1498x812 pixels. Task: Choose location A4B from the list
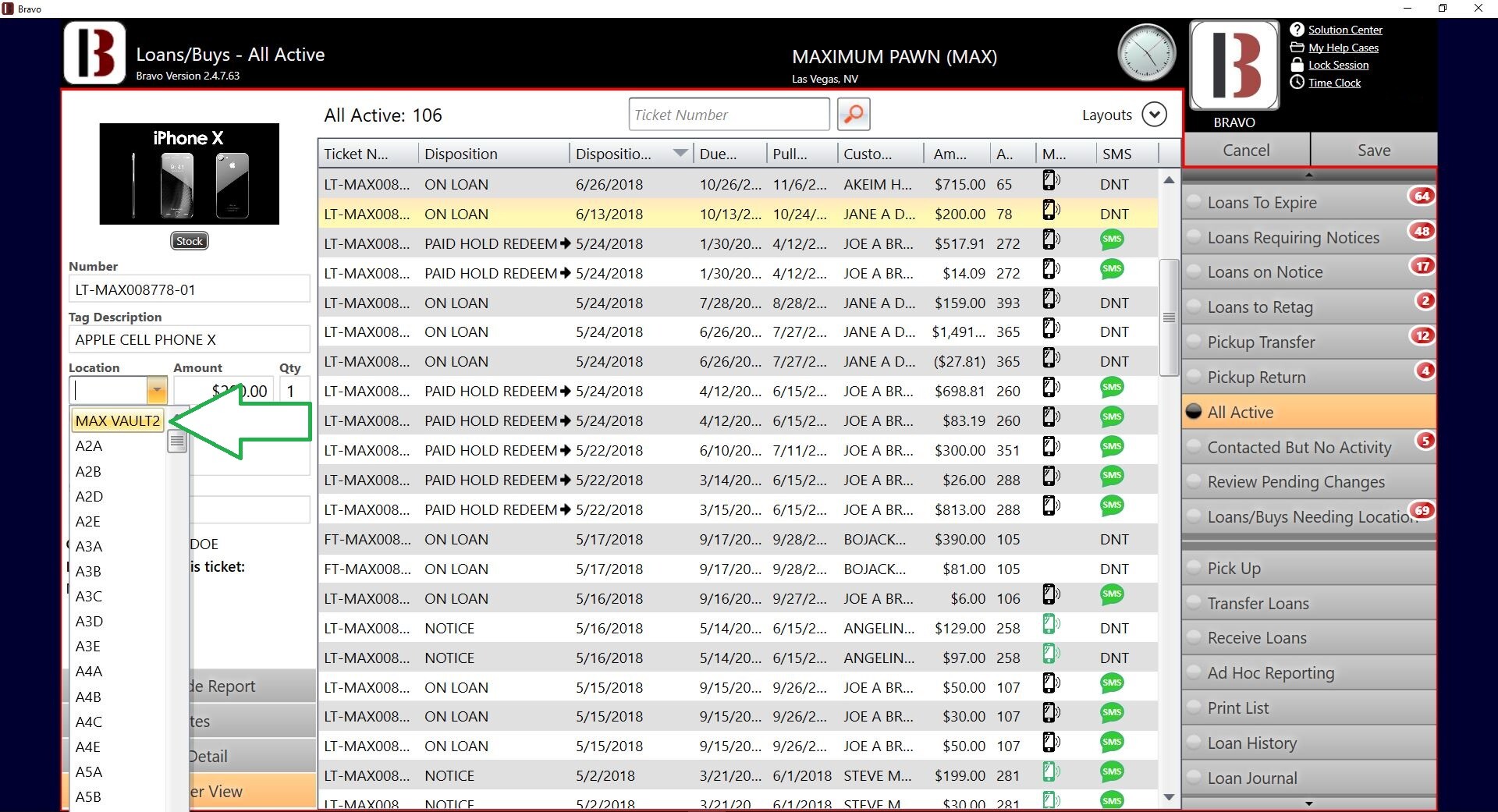(x=89, y=697)
